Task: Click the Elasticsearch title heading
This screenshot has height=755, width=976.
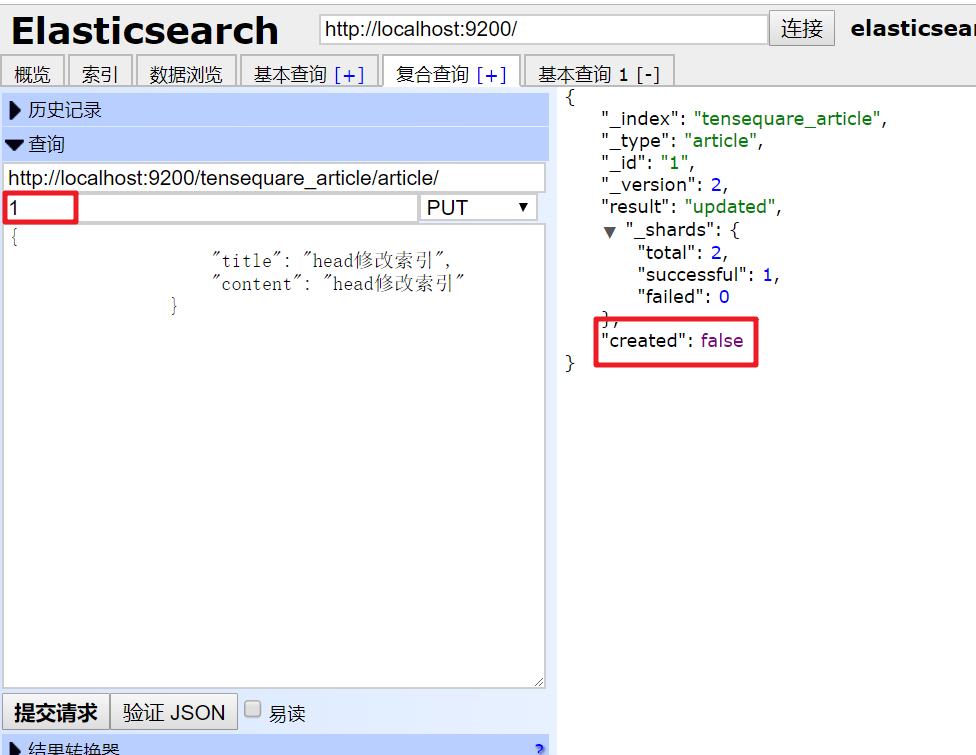Action: [x=144, y=30]
